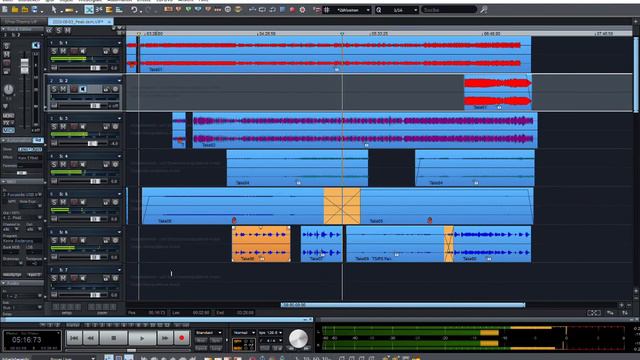
Task: Click the jog wheel in transport
Action: pos(298,339)
